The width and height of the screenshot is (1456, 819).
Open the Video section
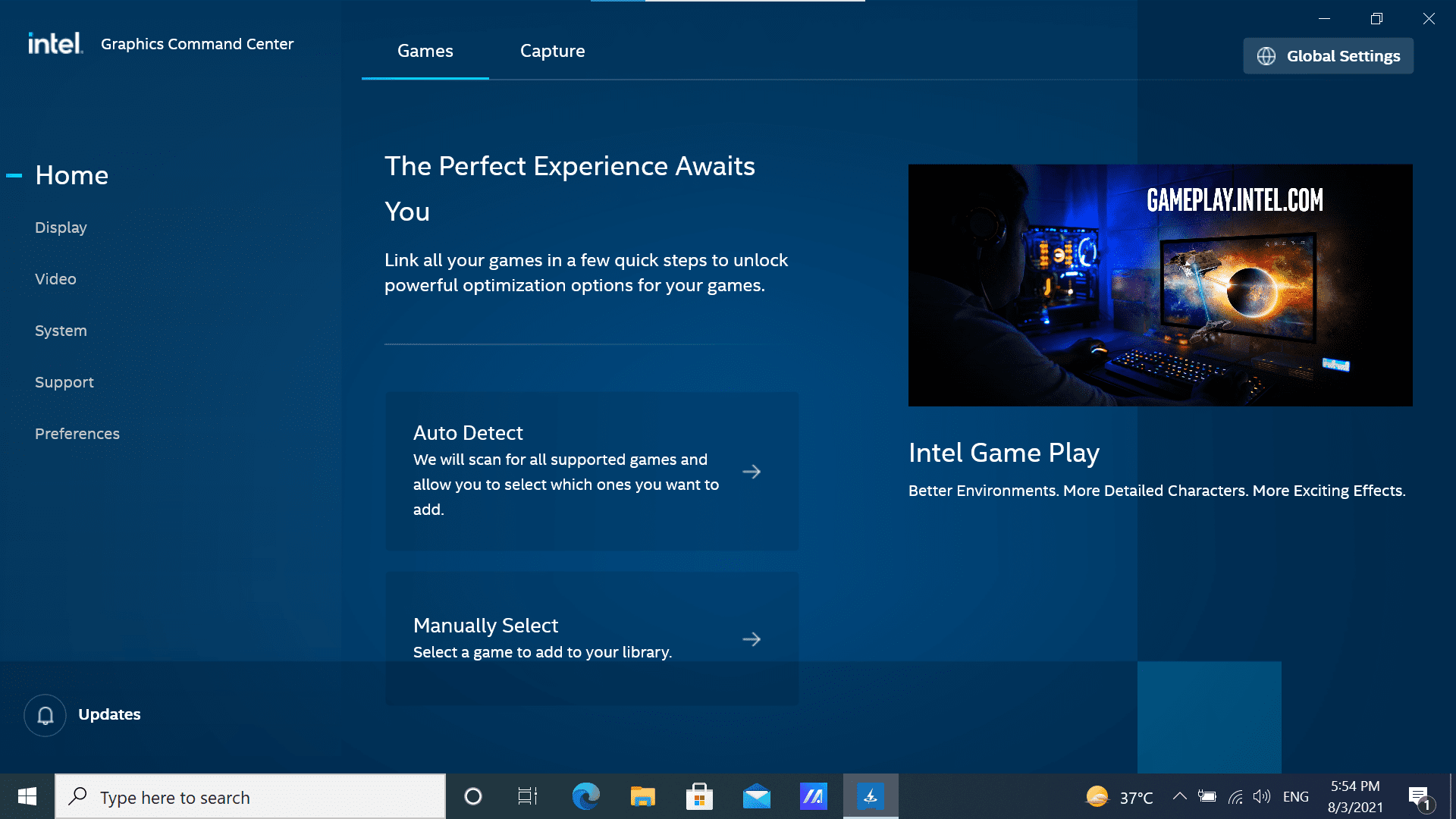[55, 279]
